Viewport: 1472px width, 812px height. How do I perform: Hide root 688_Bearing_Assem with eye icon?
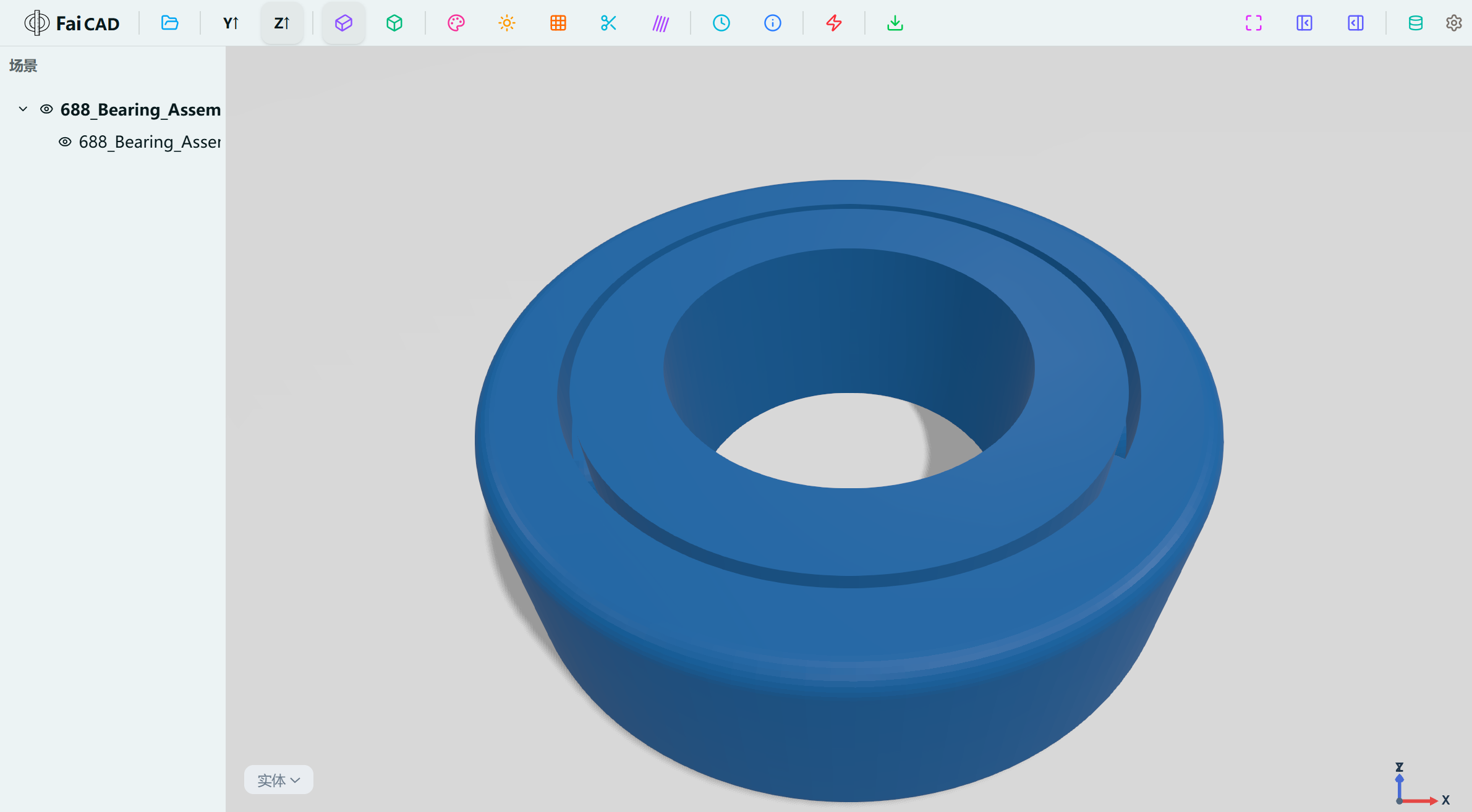pyautogui.click(x=46, y=109)
